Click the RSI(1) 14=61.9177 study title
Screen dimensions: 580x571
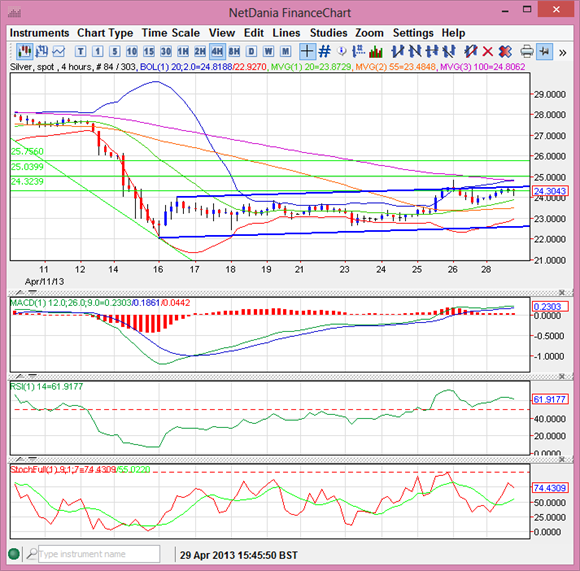tap(47, 386)
